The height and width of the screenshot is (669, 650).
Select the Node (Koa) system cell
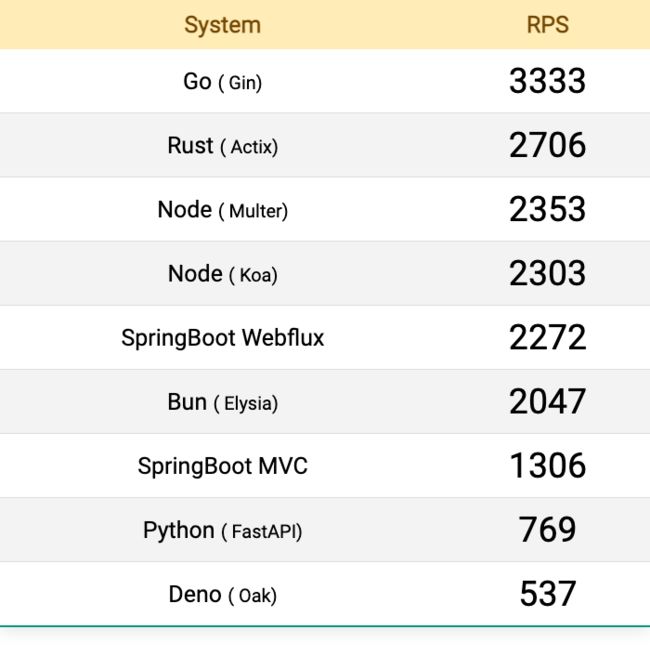pos(222,274)
